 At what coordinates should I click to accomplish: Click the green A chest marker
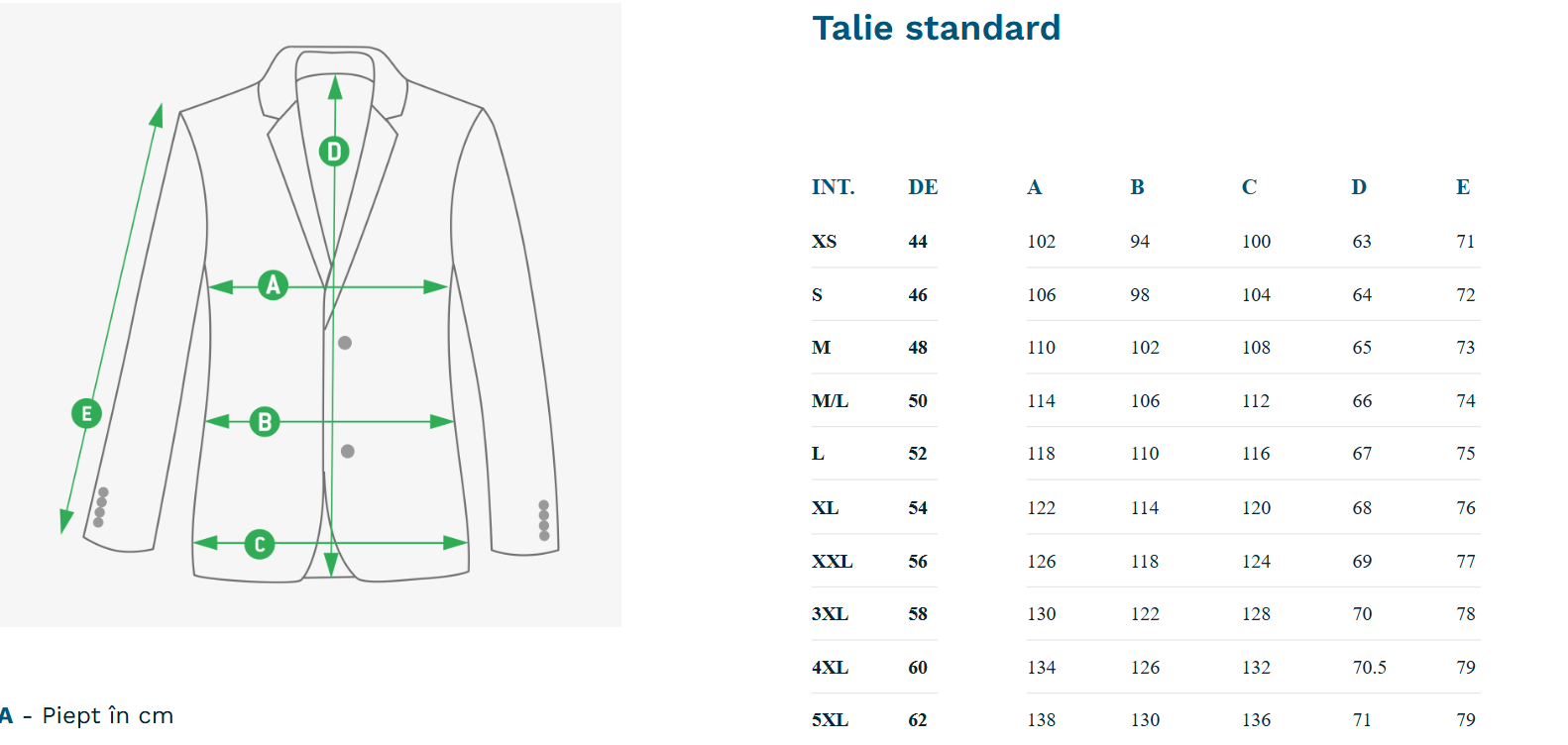click(x=273, y=285)
